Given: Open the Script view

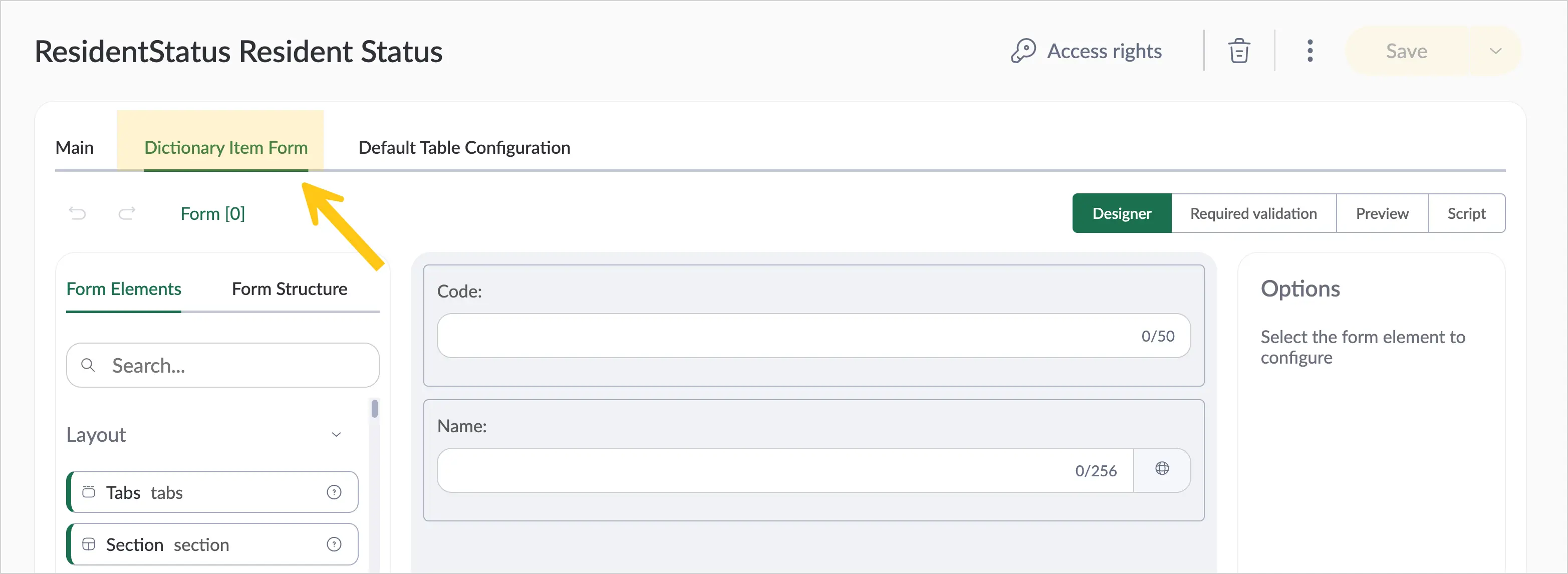Looking at the screenshot, I should point(1466,214).
